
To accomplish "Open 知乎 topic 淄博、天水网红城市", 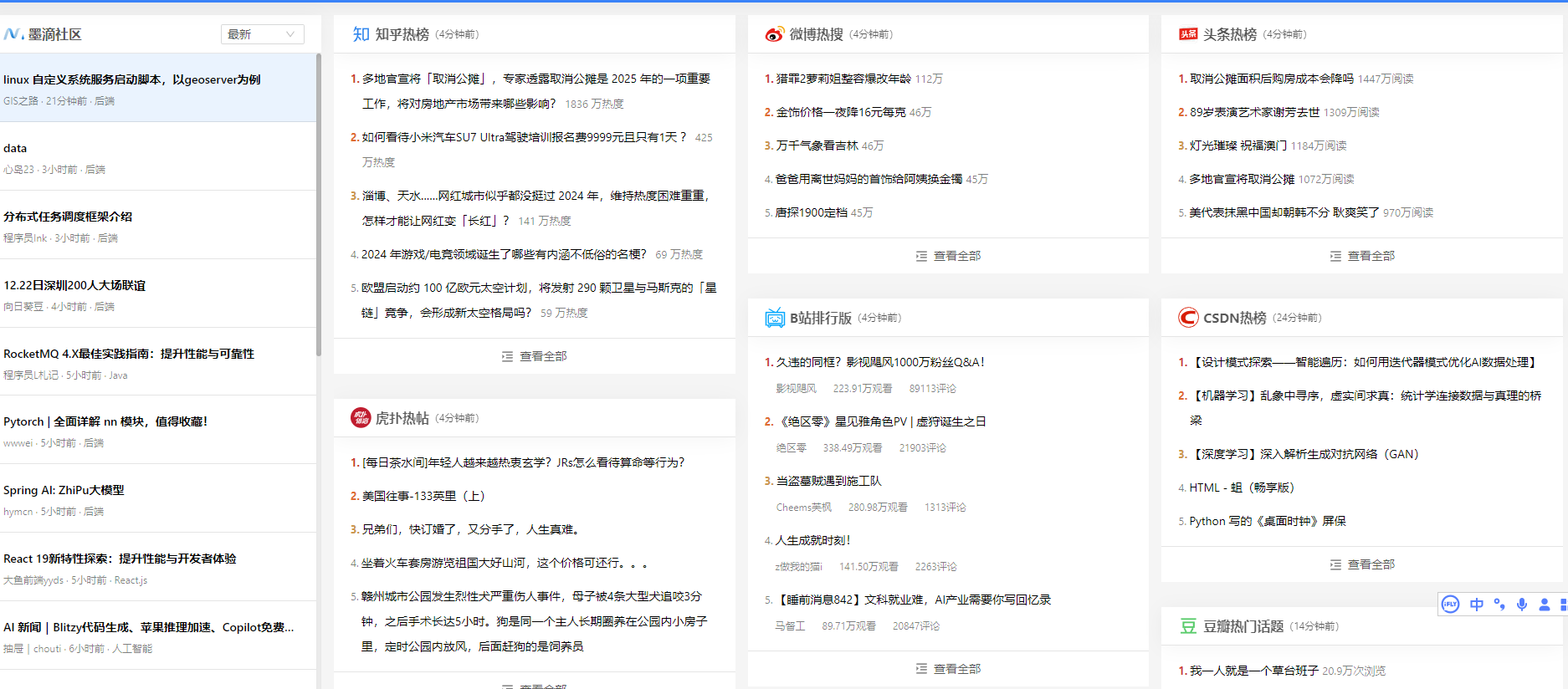I will pos(535,208).
